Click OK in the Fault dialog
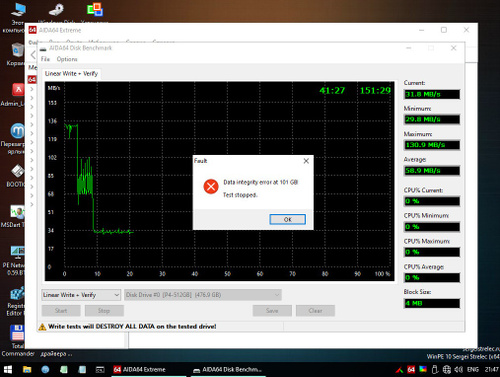 pyautogui.click(x=287, y=219)
